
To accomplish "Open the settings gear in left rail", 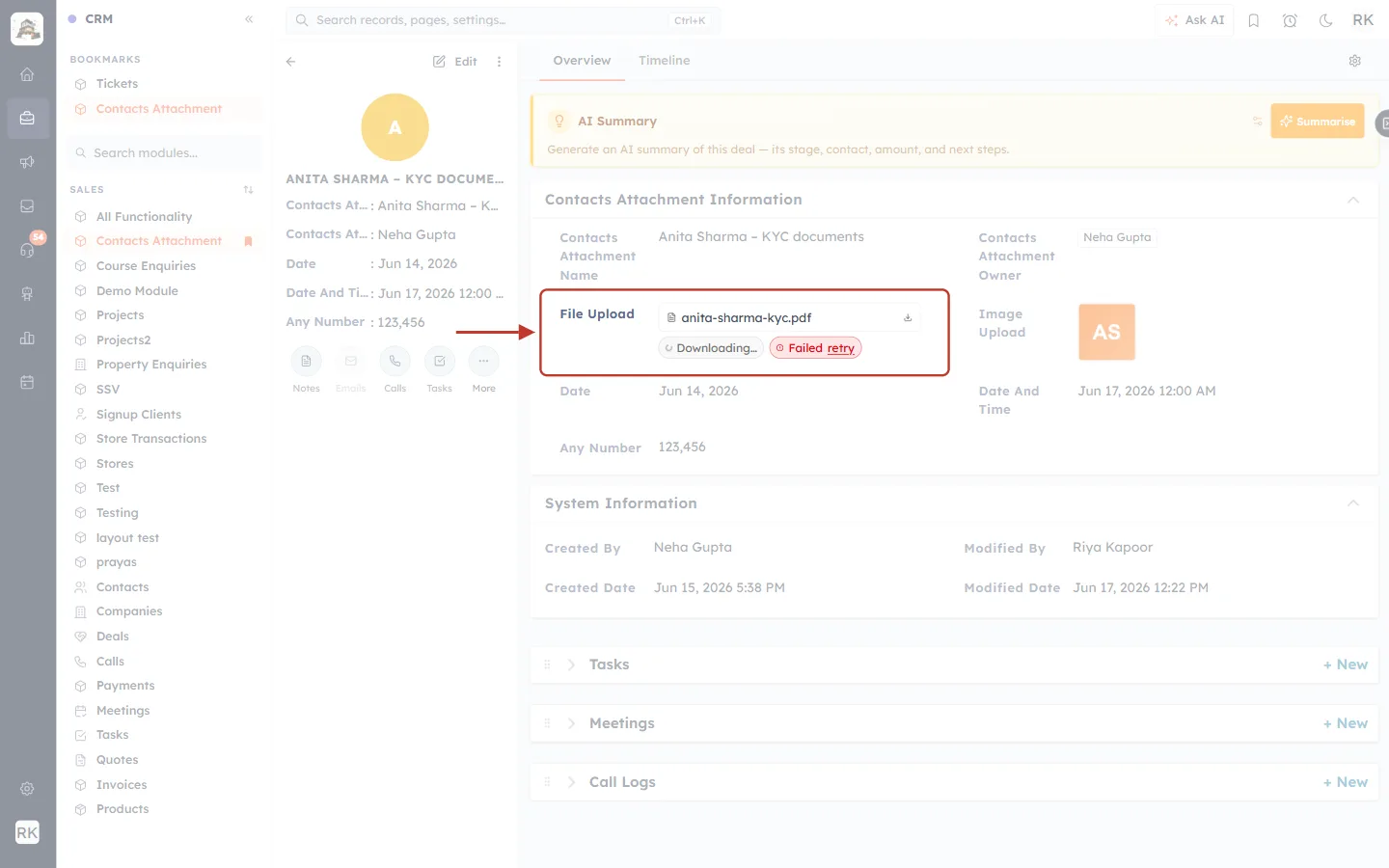I will pos(27,789).
